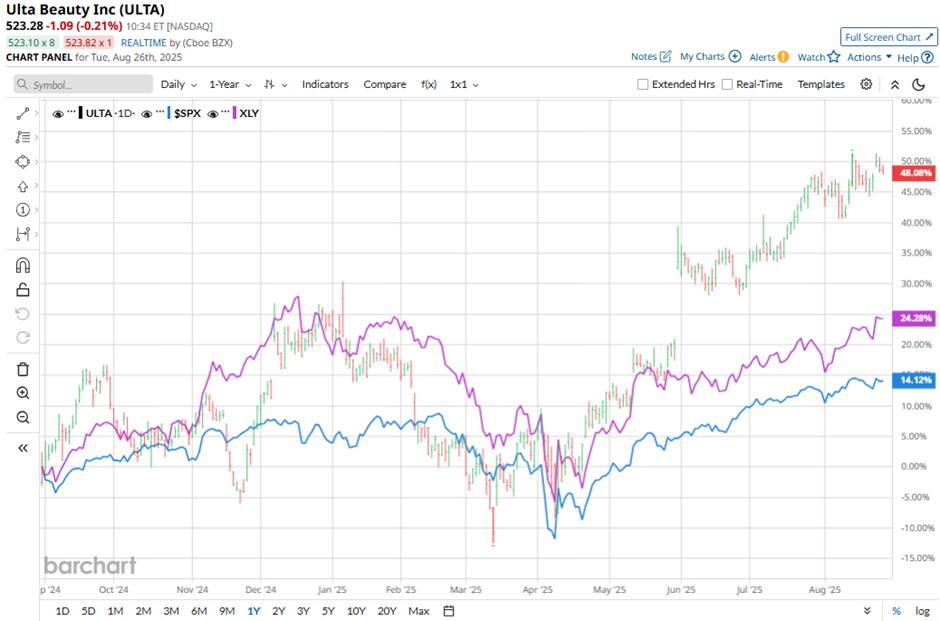Click the purple XLY color swatch
Screen dimensions: 940x621
[x=235, y=113]
